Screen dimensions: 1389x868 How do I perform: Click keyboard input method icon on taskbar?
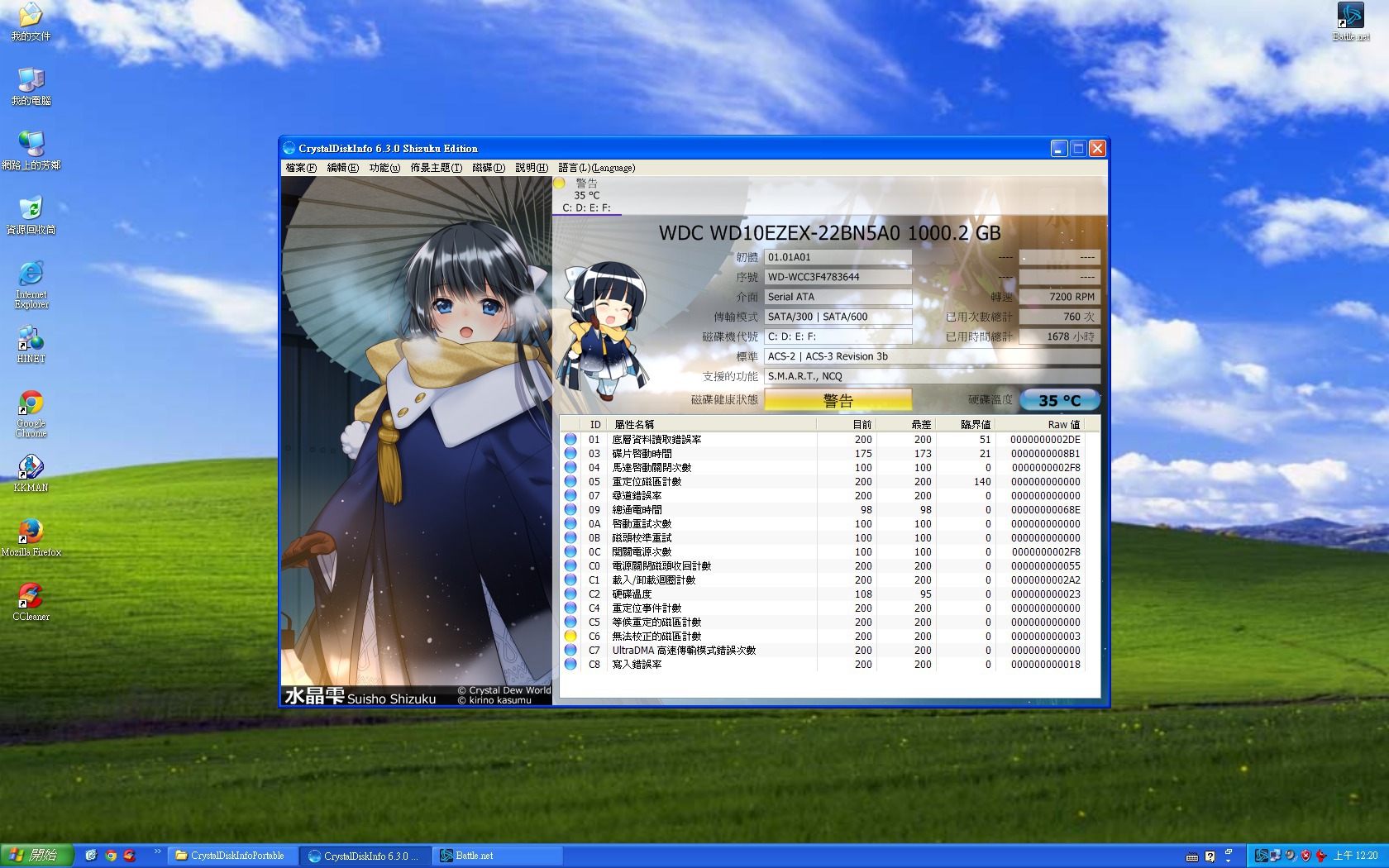click(1191, 856)
